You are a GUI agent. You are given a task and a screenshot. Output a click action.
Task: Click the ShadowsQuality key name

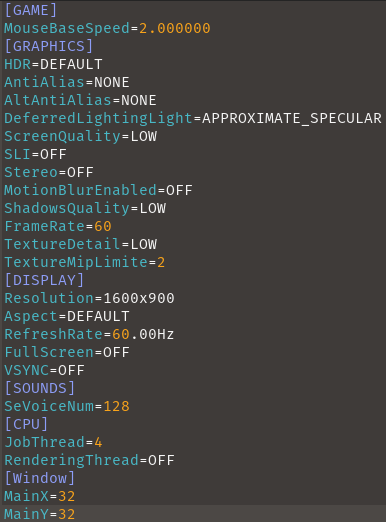[x=67, y=208]
